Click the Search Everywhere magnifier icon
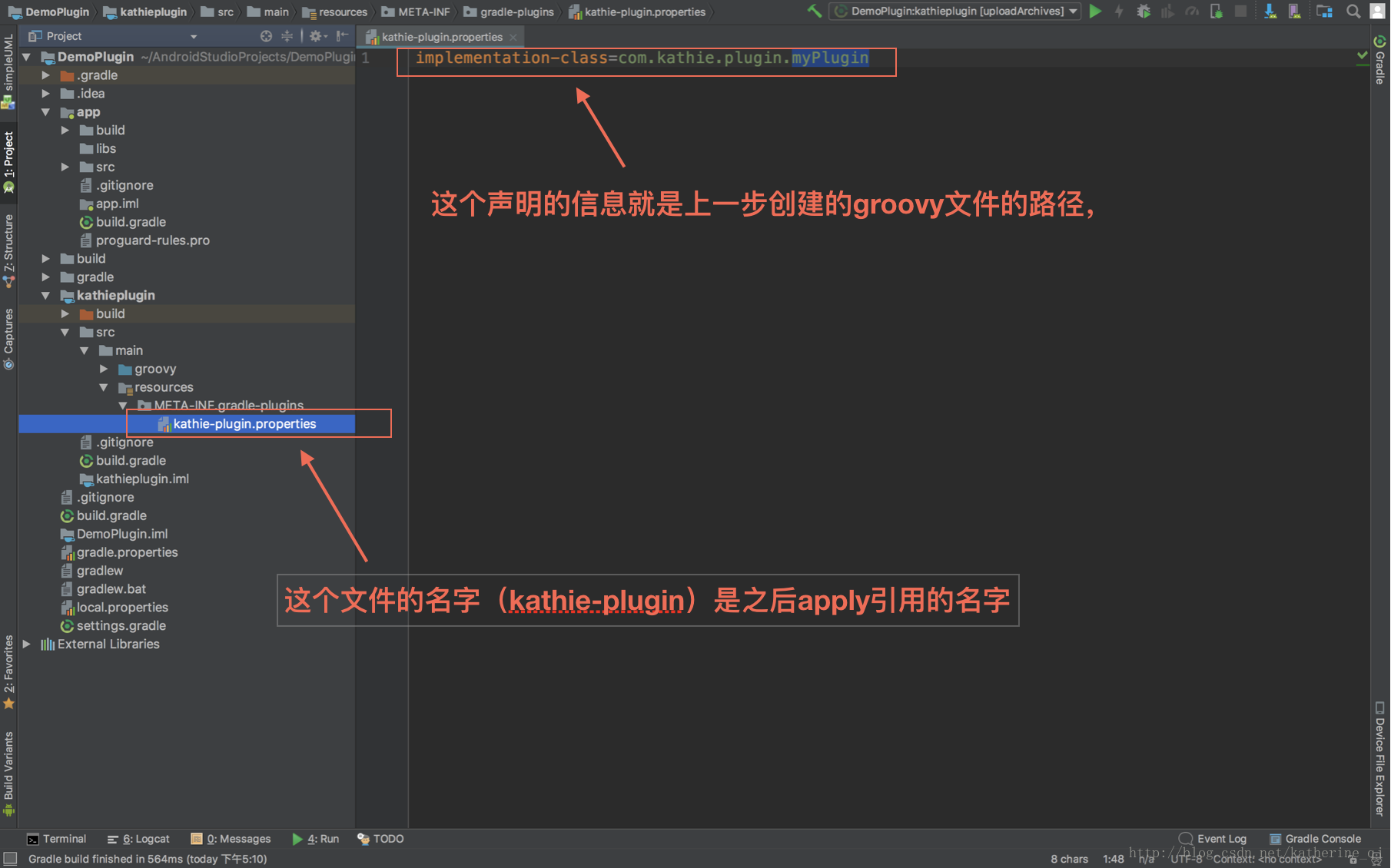Image resolution: width=1391 pixels, height=868 pixels. [x=1353, y=11]
